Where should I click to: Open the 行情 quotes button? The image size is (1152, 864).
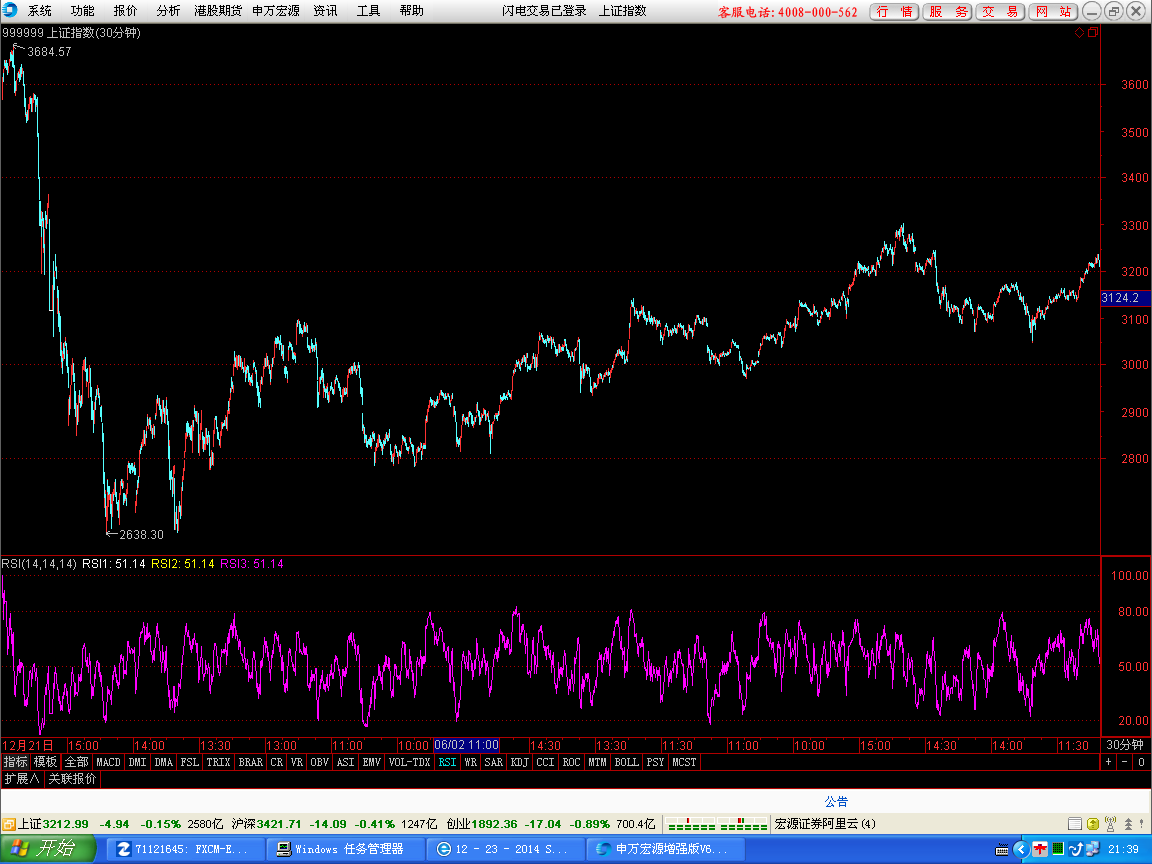pyautogui.click(x=894, y=11)
